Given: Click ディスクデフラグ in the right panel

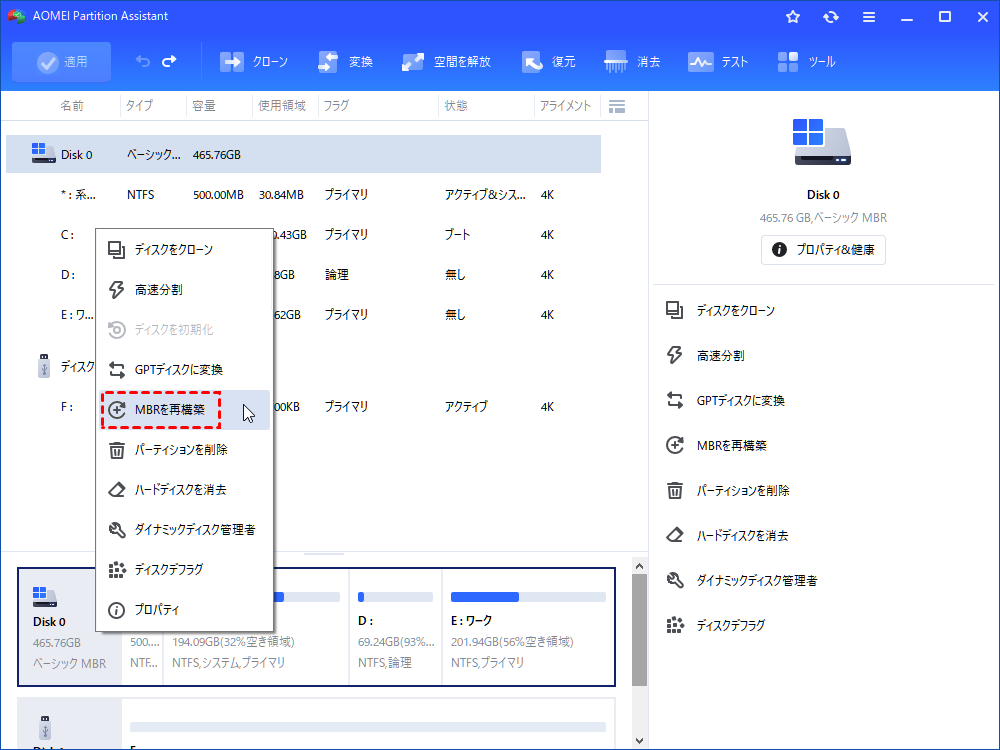Looking at the screenshot, I should [x=716, y=625].
